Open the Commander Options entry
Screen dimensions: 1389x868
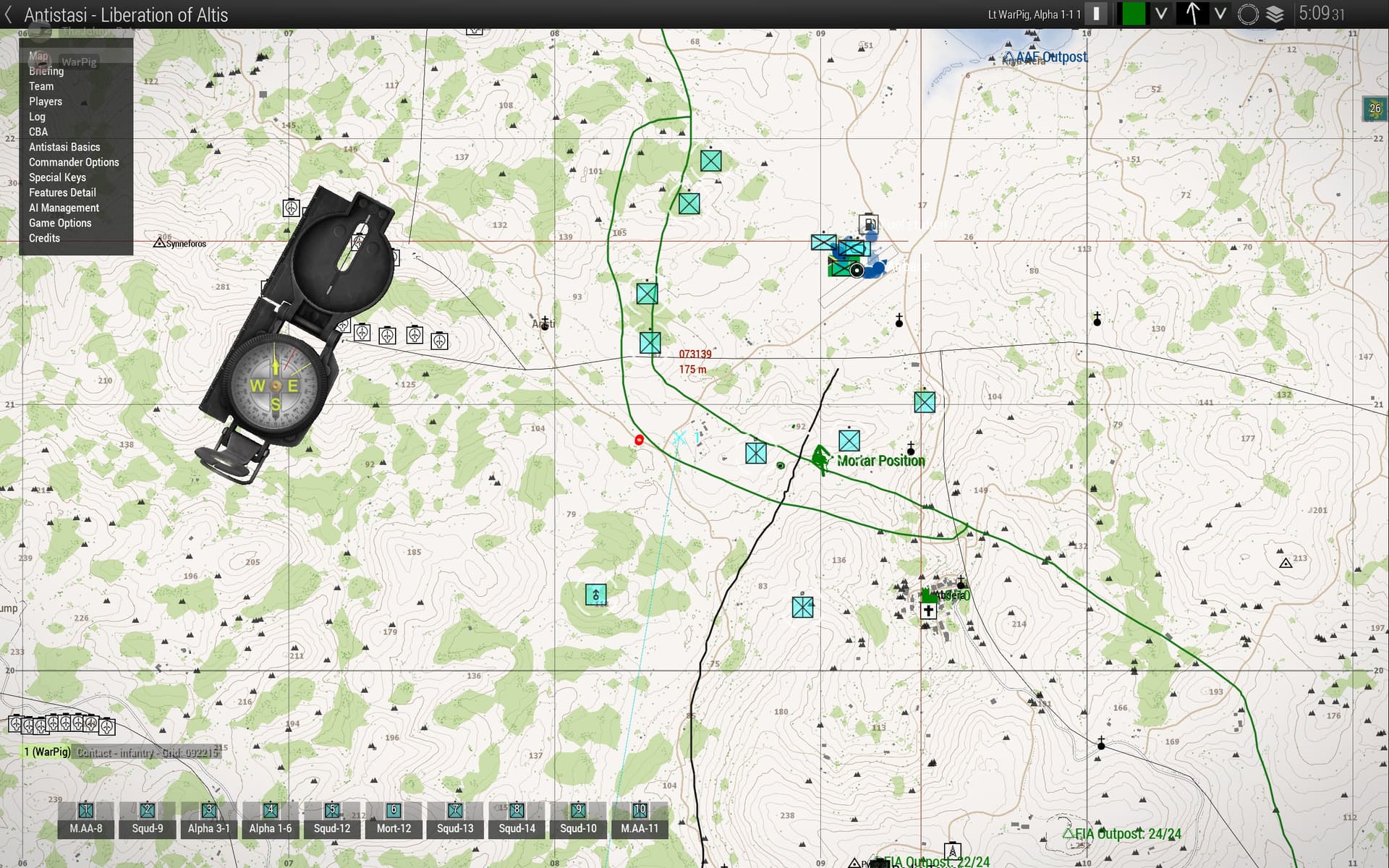tap(74, 162)
